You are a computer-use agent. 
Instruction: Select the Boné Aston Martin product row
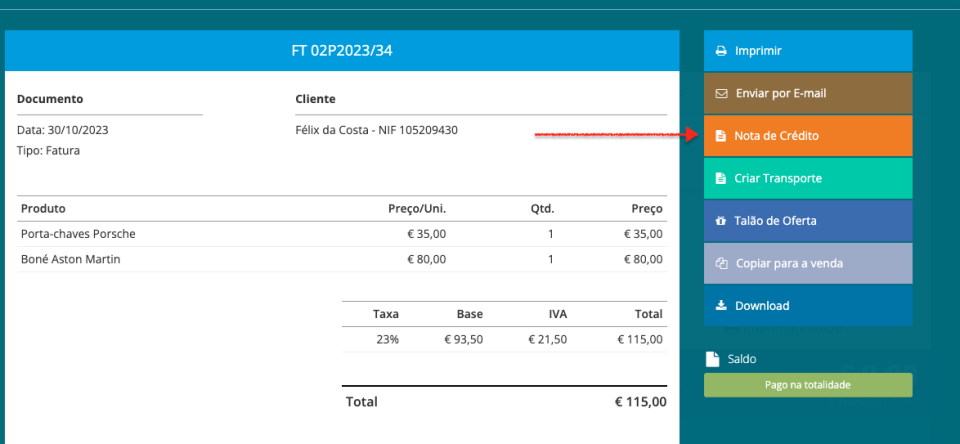click(70, 259)
